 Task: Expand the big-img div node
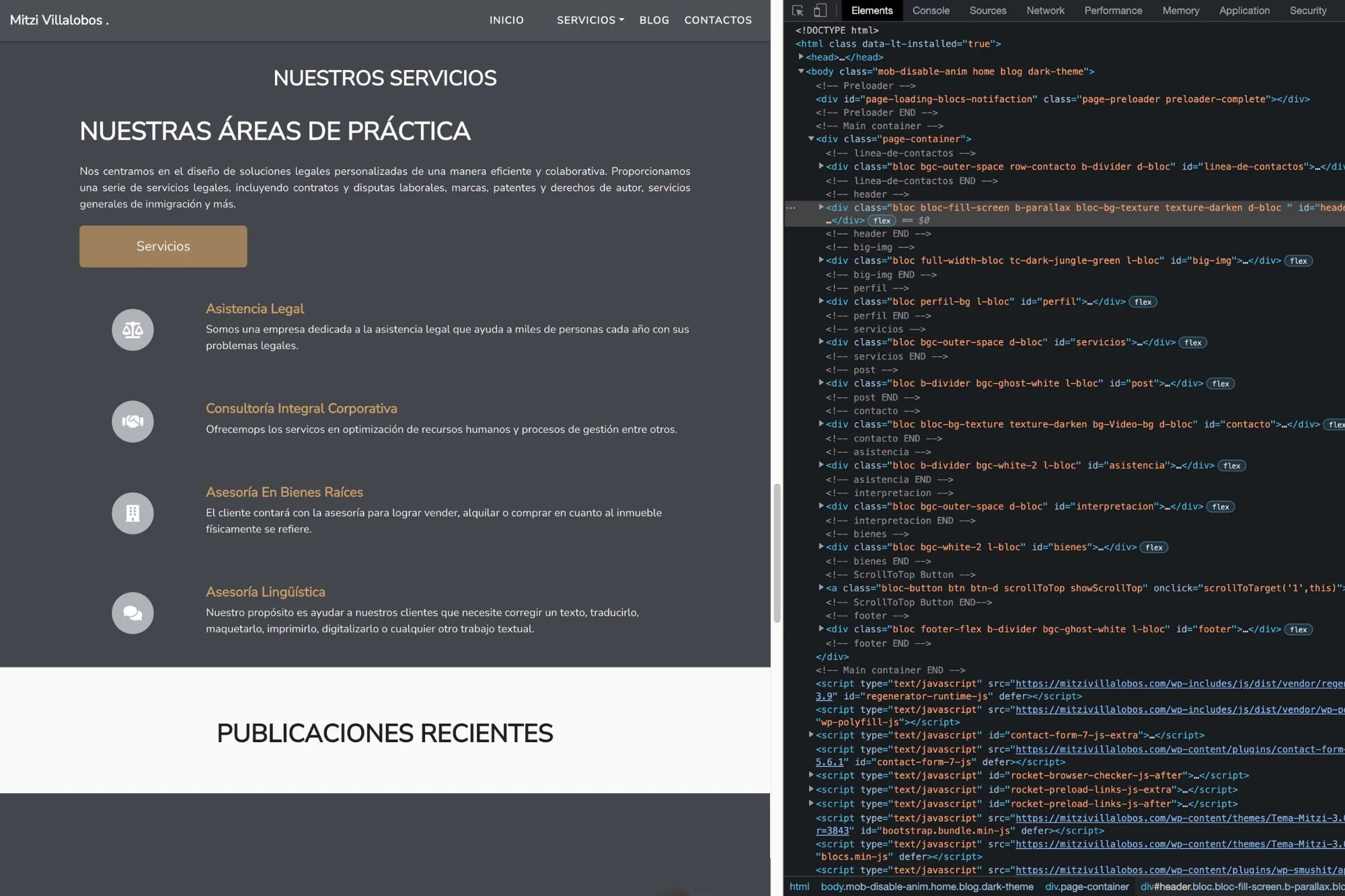[821, 260]
